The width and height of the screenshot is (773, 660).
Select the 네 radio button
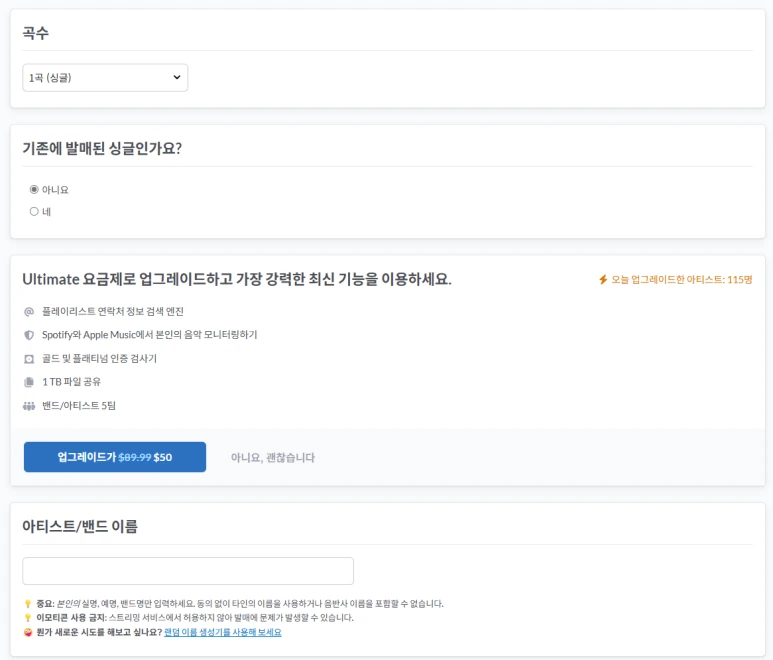tap(34, 211)
